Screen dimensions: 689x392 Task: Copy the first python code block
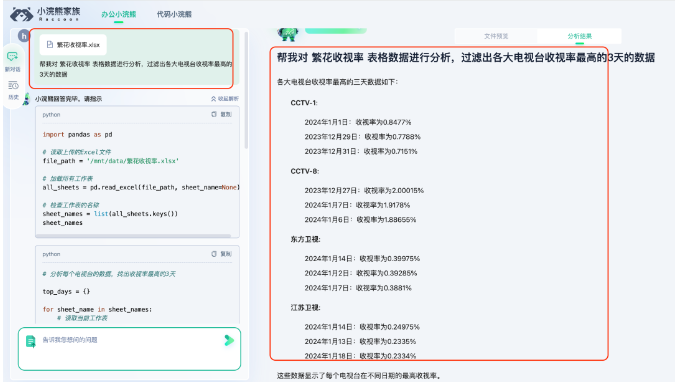click(x=221, y=114)
